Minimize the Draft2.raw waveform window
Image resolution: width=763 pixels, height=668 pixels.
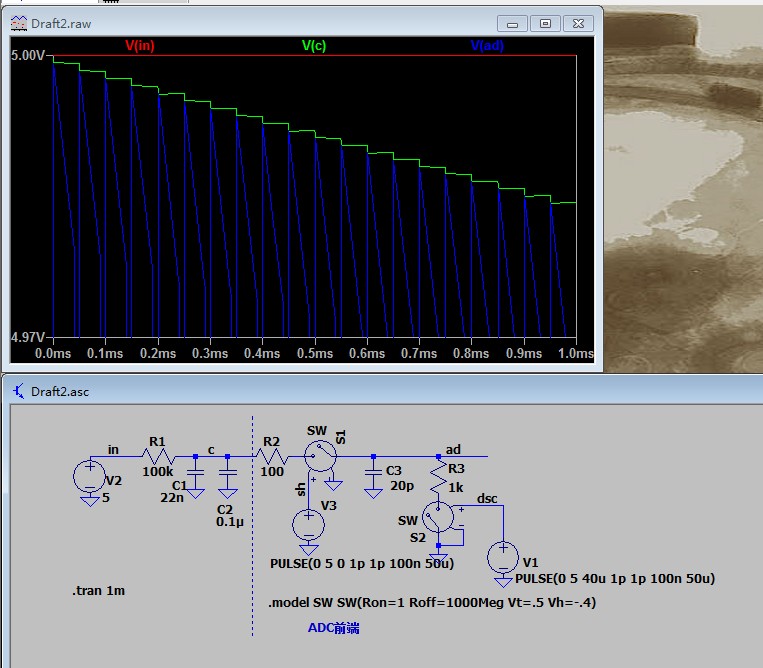coord(513,23)
